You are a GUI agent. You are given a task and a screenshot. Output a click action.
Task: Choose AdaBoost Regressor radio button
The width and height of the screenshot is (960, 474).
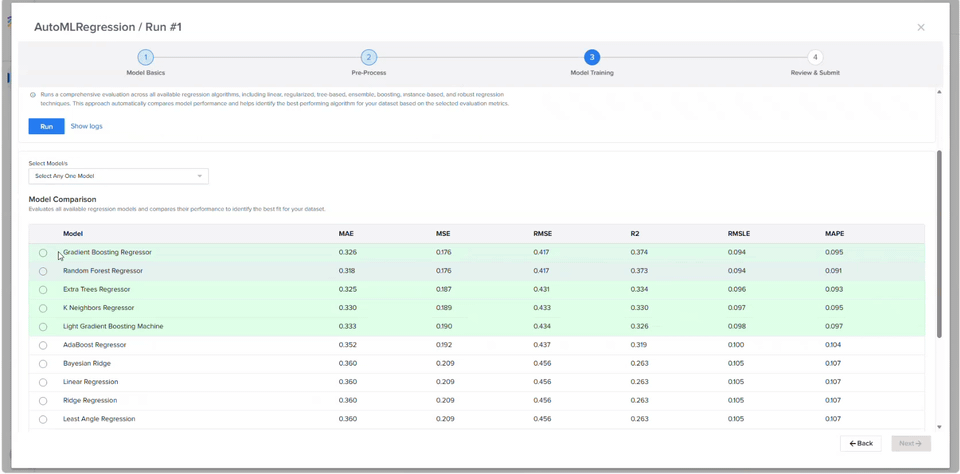43,345
